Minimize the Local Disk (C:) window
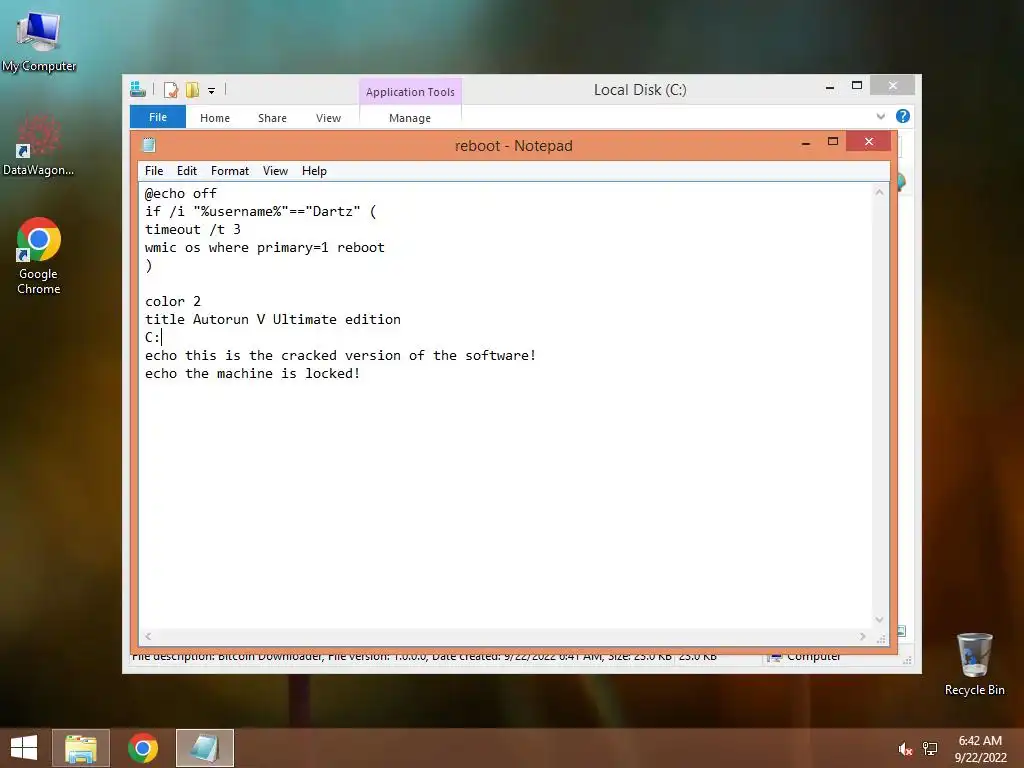The height and width of the screenshot is (768, 1024). (829, 86)
